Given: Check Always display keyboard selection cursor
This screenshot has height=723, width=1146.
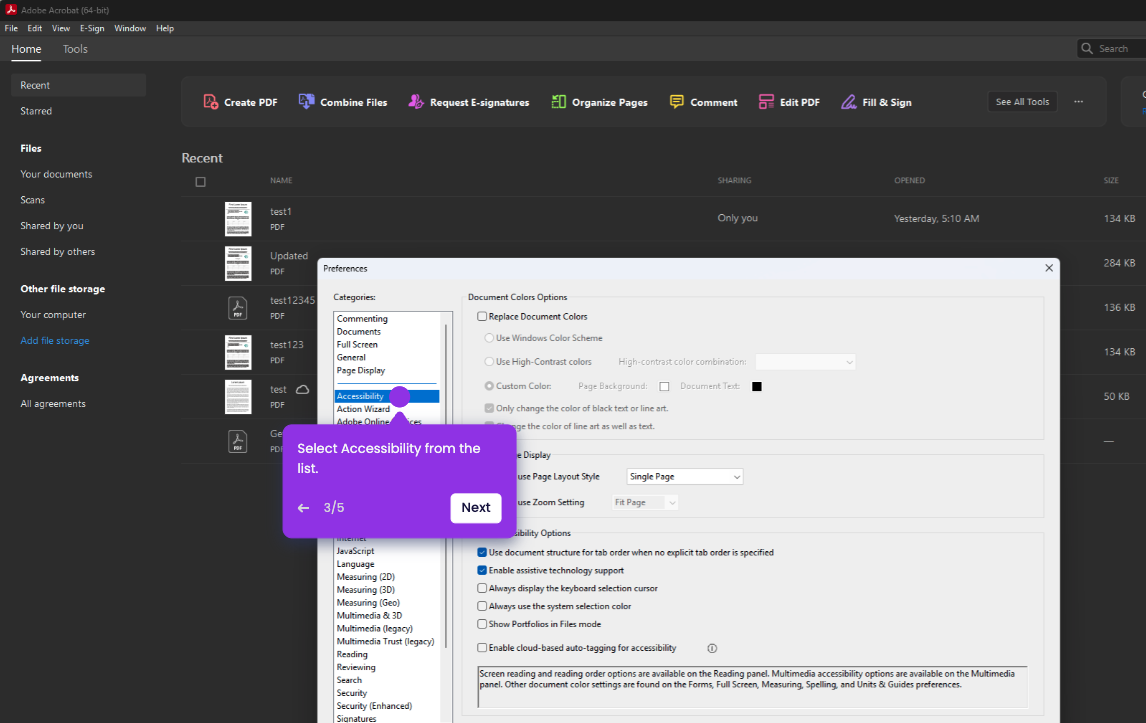Looking at the screenshot, I should click(482, 588).
